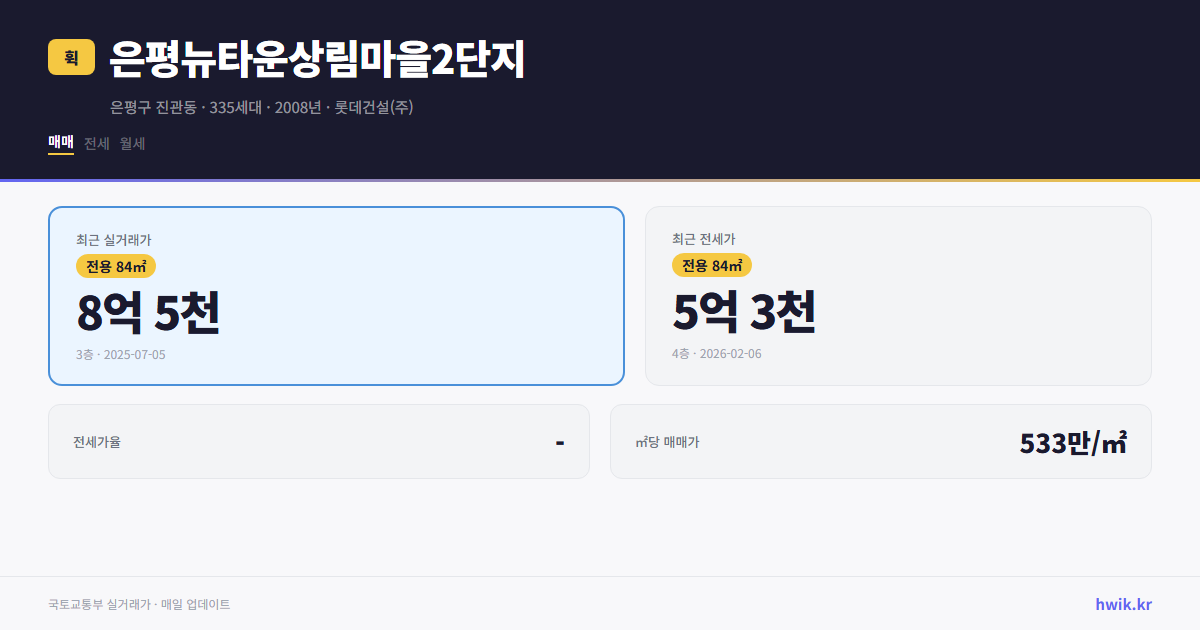Image resolution: width=1200 pixels, height=630 pixels.
Task: Expand the 최근 전세가 details
Action: (x=898, y=295)
